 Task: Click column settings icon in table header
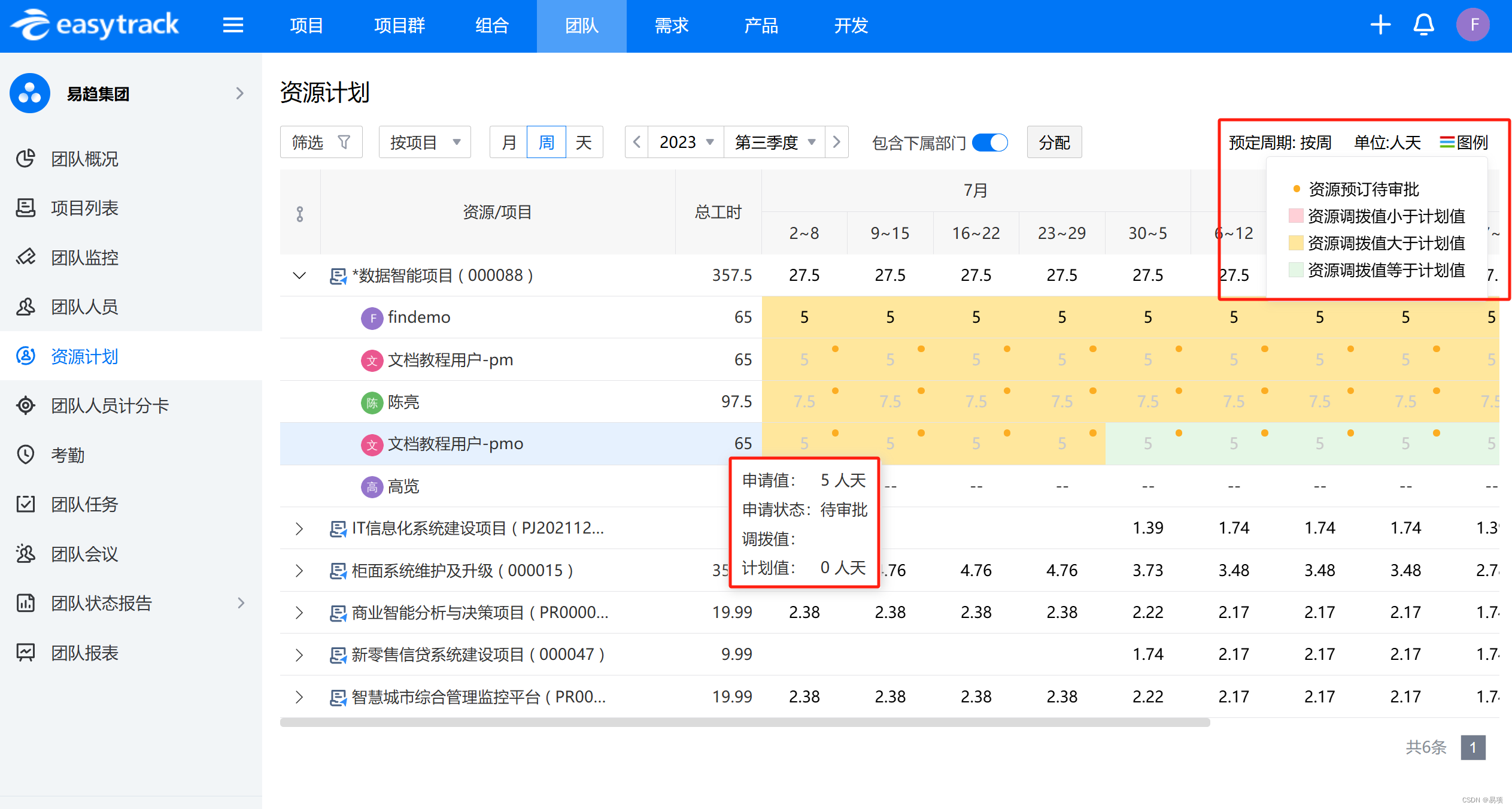tap(300, 213)
